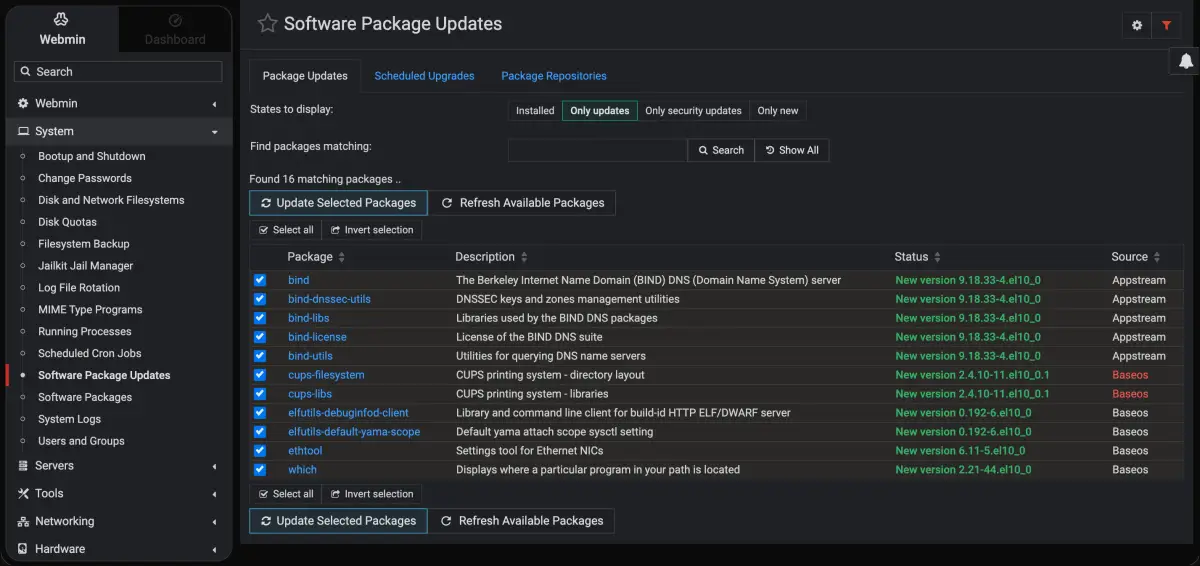The width and height of the screenshot is (1200, 566).
Task: Expand the Webmin sidebar category arrow
Action: pos(214,104)
